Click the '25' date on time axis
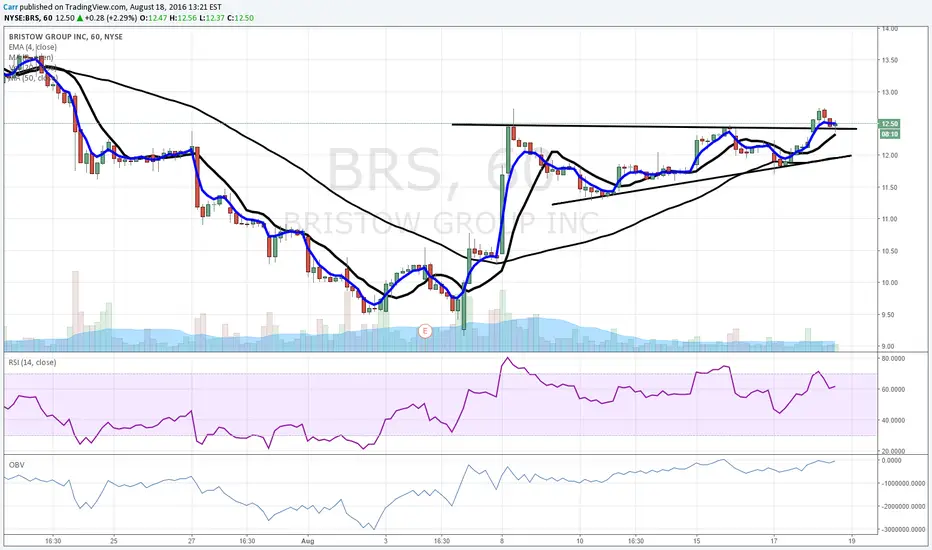This screenshot has width=932, height=550. (x=114, y=541)
